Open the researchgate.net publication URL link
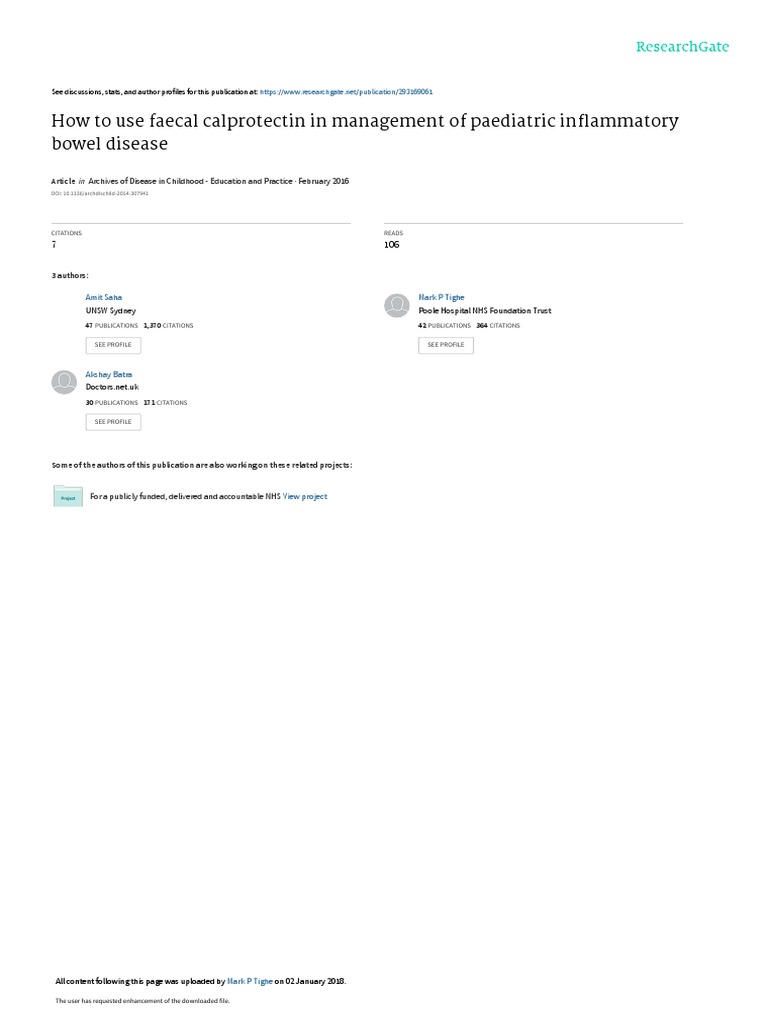Screen dimensions: 768x1024 (346, 92)
